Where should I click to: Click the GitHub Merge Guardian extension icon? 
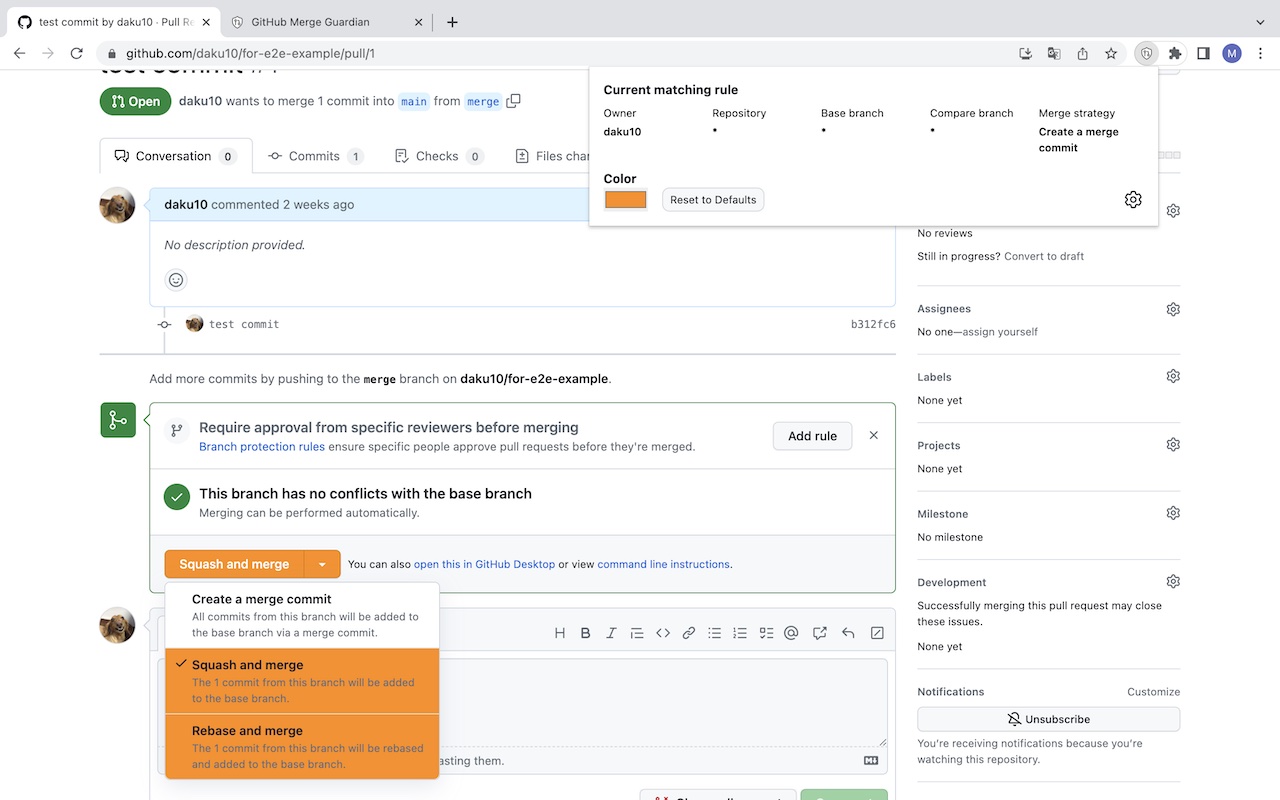click(1145, 54)
